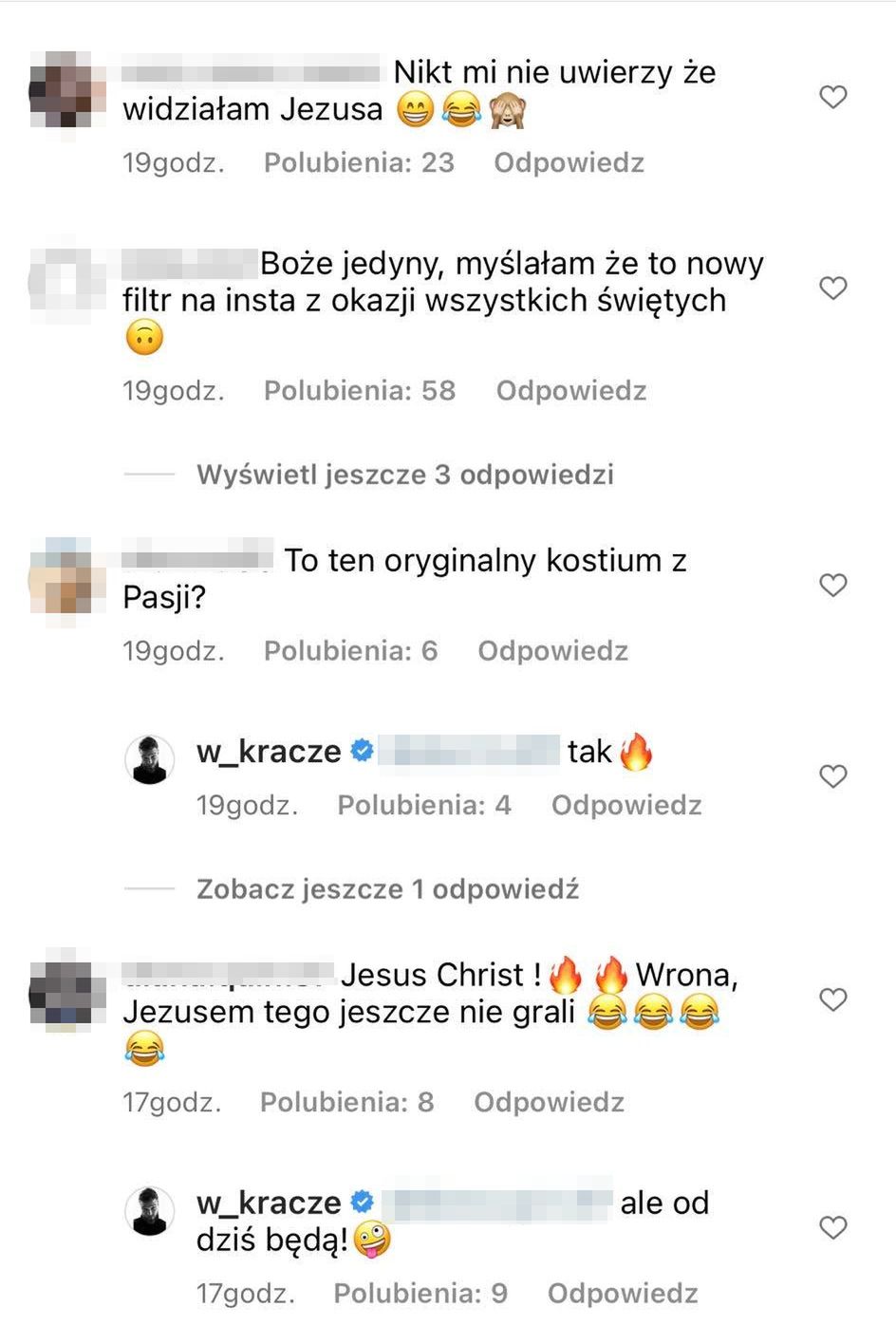This screenshot has height=1325, width=896.
Task: View 'Polubienia: 23' likes list
Action: (359, 162)
